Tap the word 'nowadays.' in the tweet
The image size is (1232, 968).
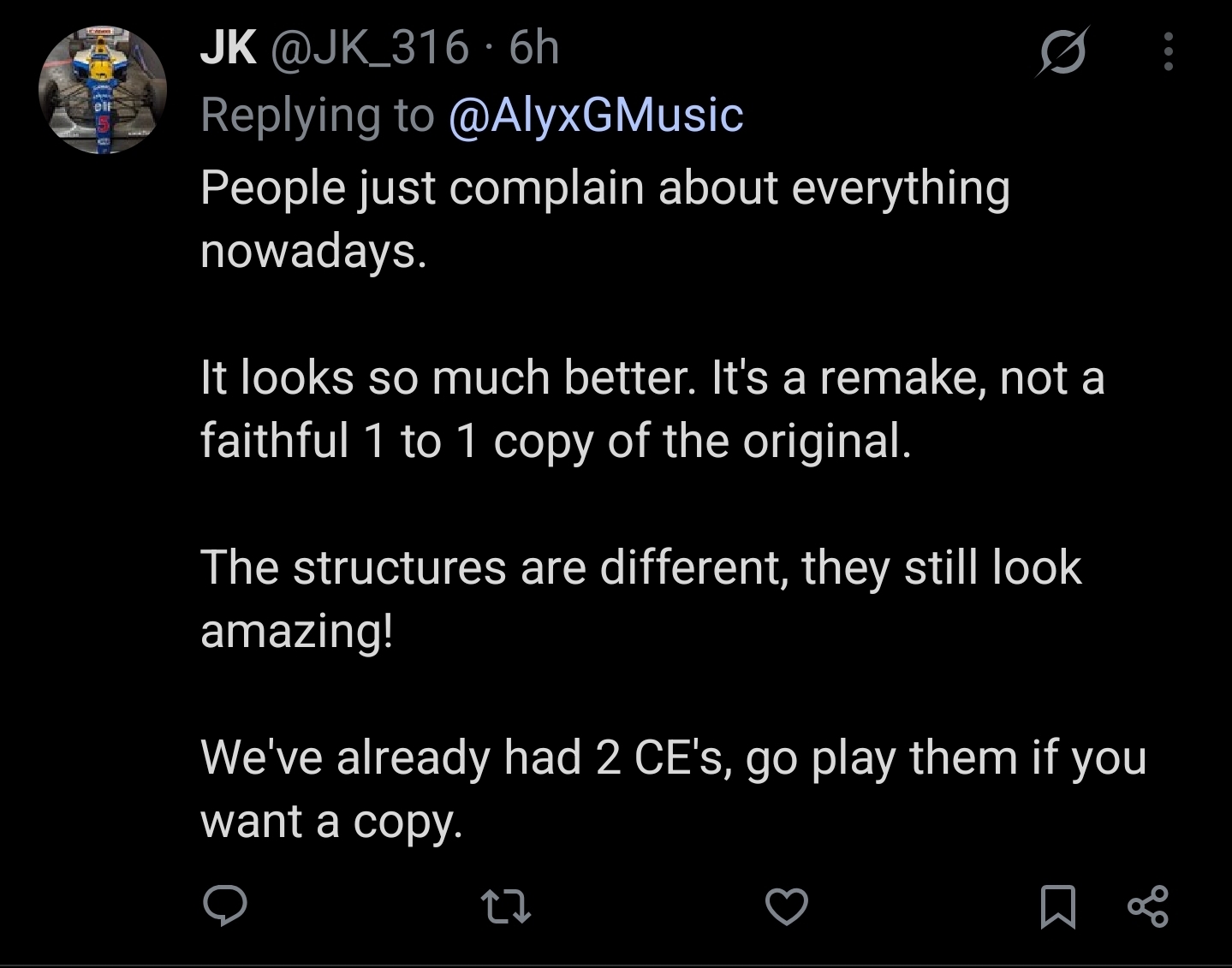pos(313,251)
